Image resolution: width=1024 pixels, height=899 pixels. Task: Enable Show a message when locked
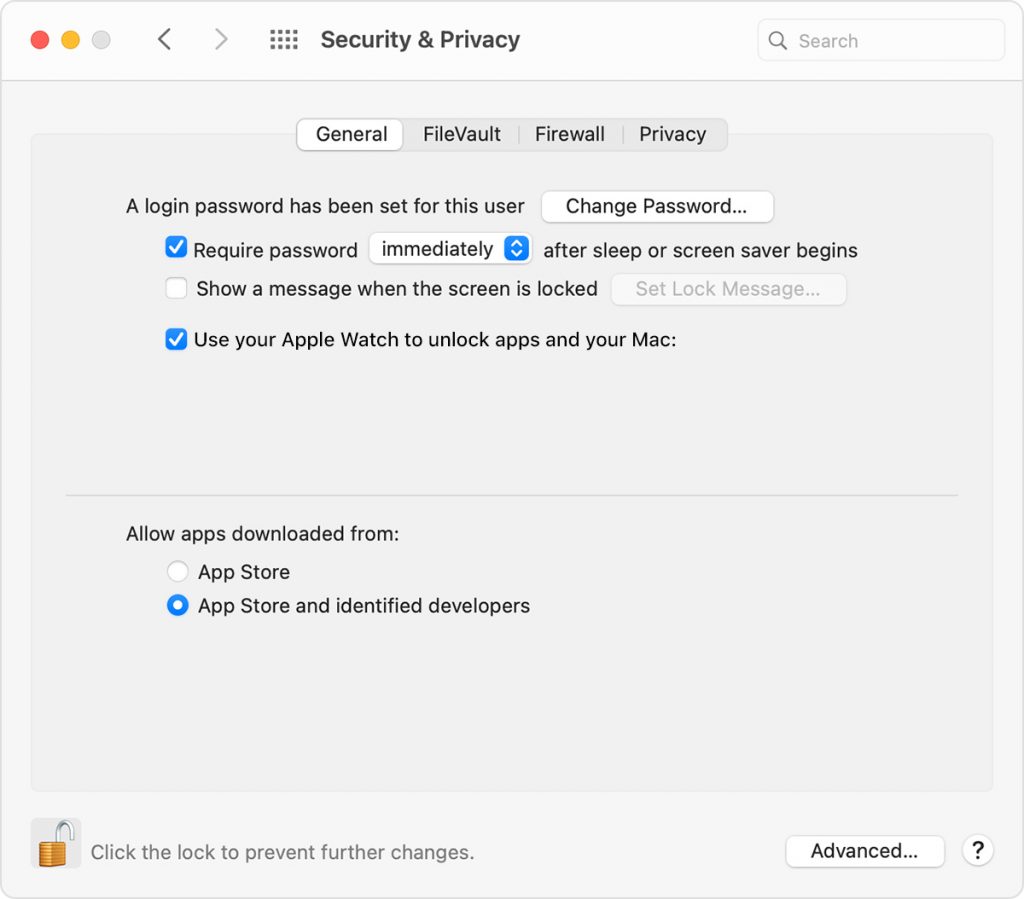[x=177, y=289]
